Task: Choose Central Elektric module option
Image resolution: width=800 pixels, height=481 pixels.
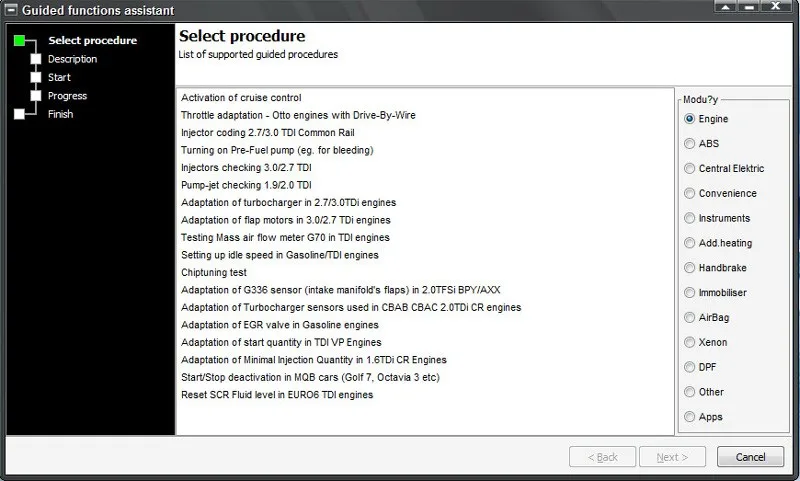Action: (689, 168)
